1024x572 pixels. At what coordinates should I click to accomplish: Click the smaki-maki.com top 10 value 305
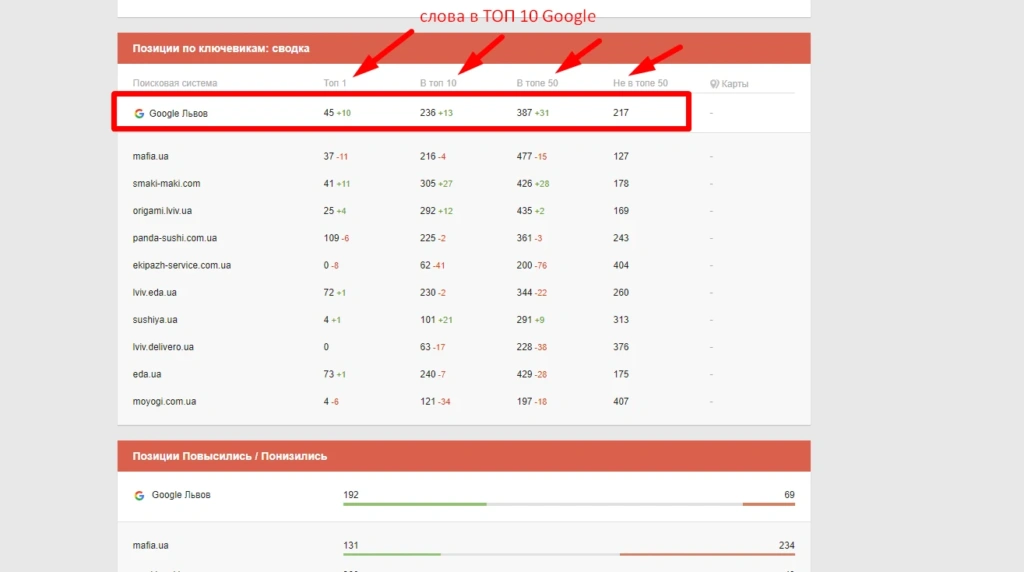tap(428, 183)
